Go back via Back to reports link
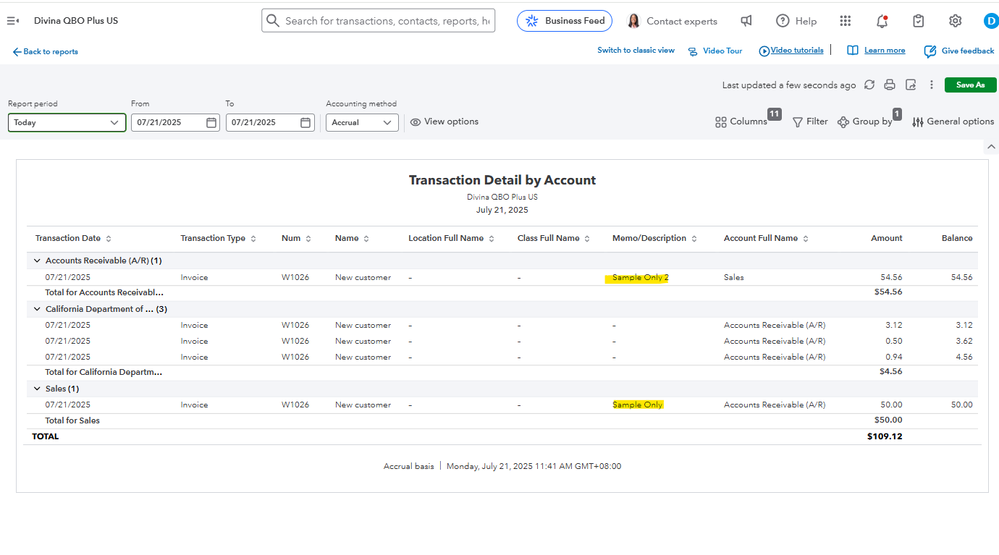The width and height of the screenshot is (999, 555). click(45, 52)
